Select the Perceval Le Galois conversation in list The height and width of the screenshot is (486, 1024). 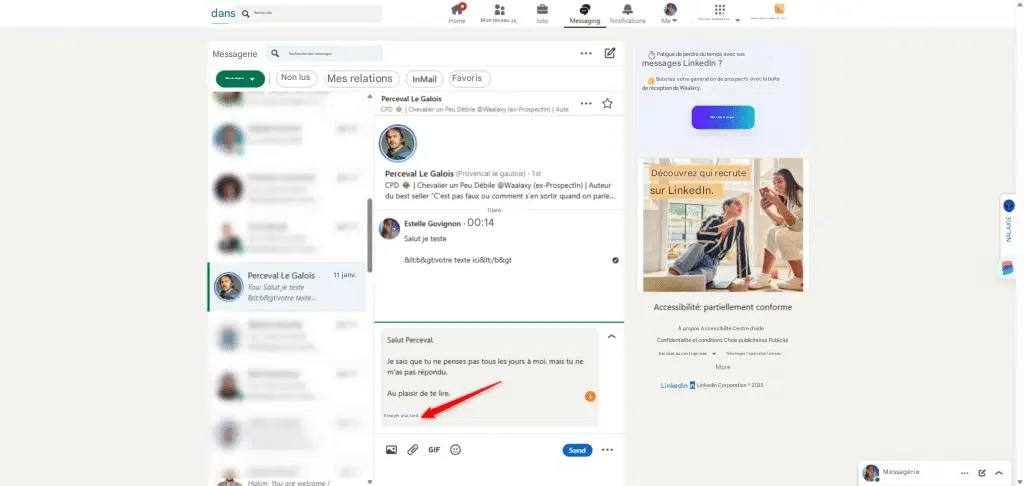click(287, 287)
